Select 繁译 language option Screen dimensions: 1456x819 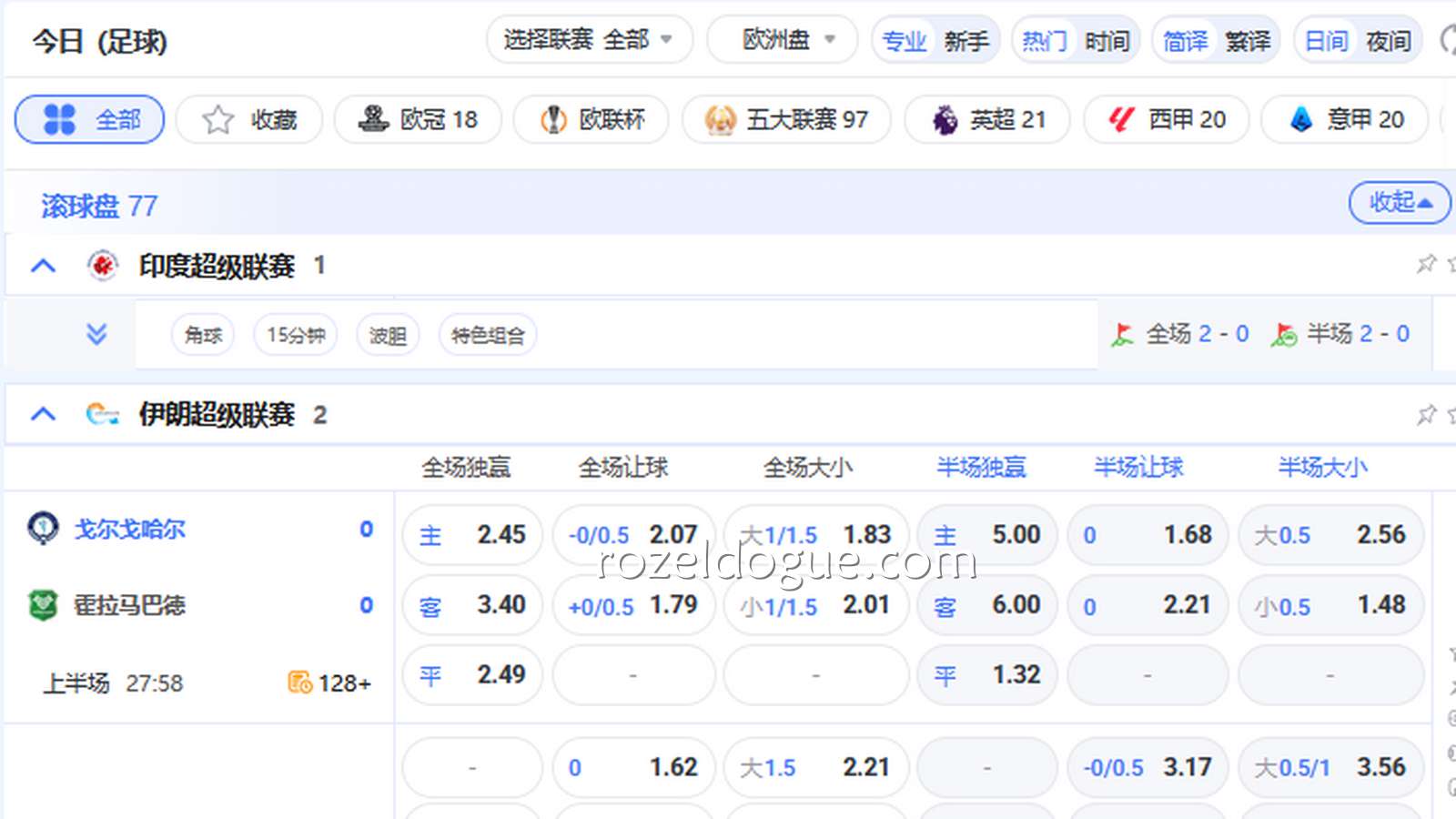[x=1248, y=41]
